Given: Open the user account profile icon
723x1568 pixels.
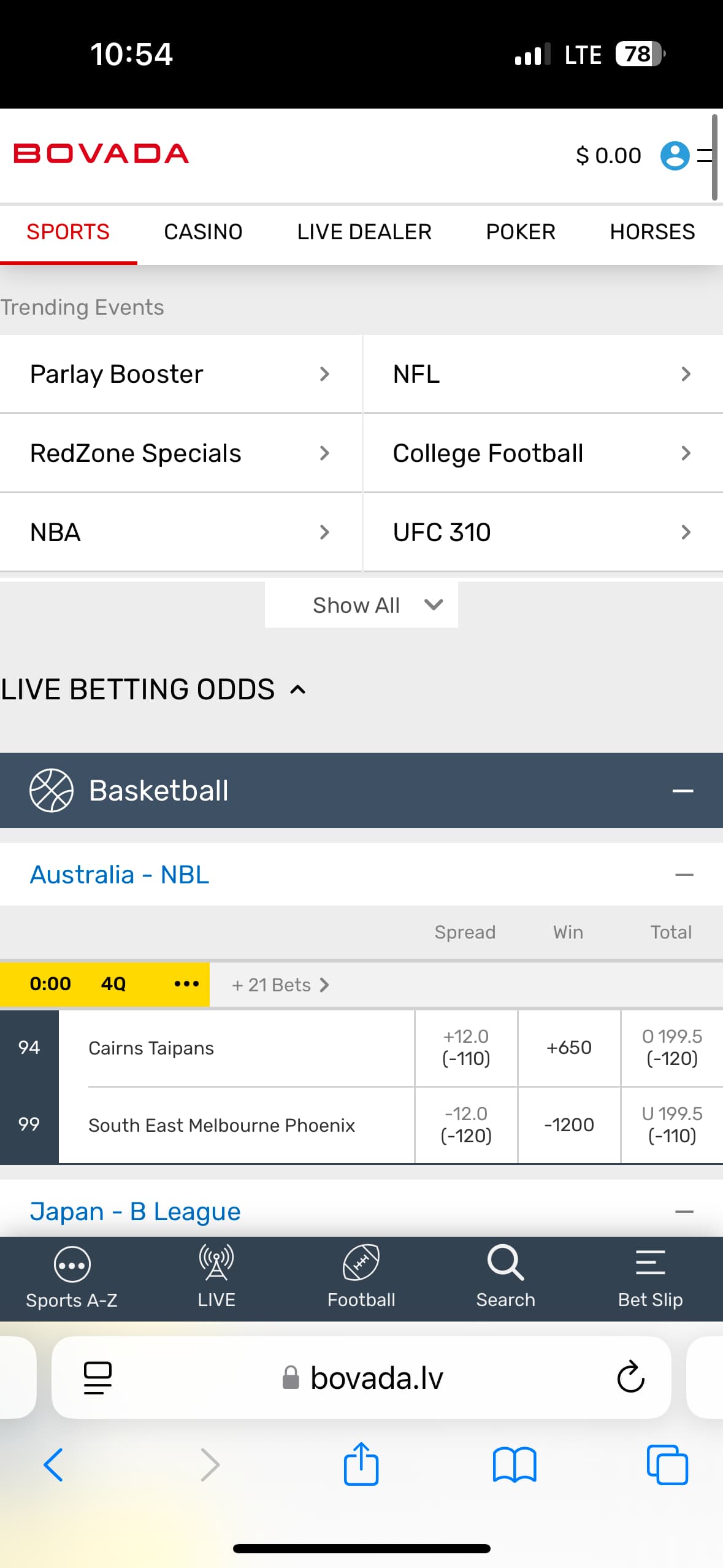Looking at the screenshot, I should click(x=675, y=155).
